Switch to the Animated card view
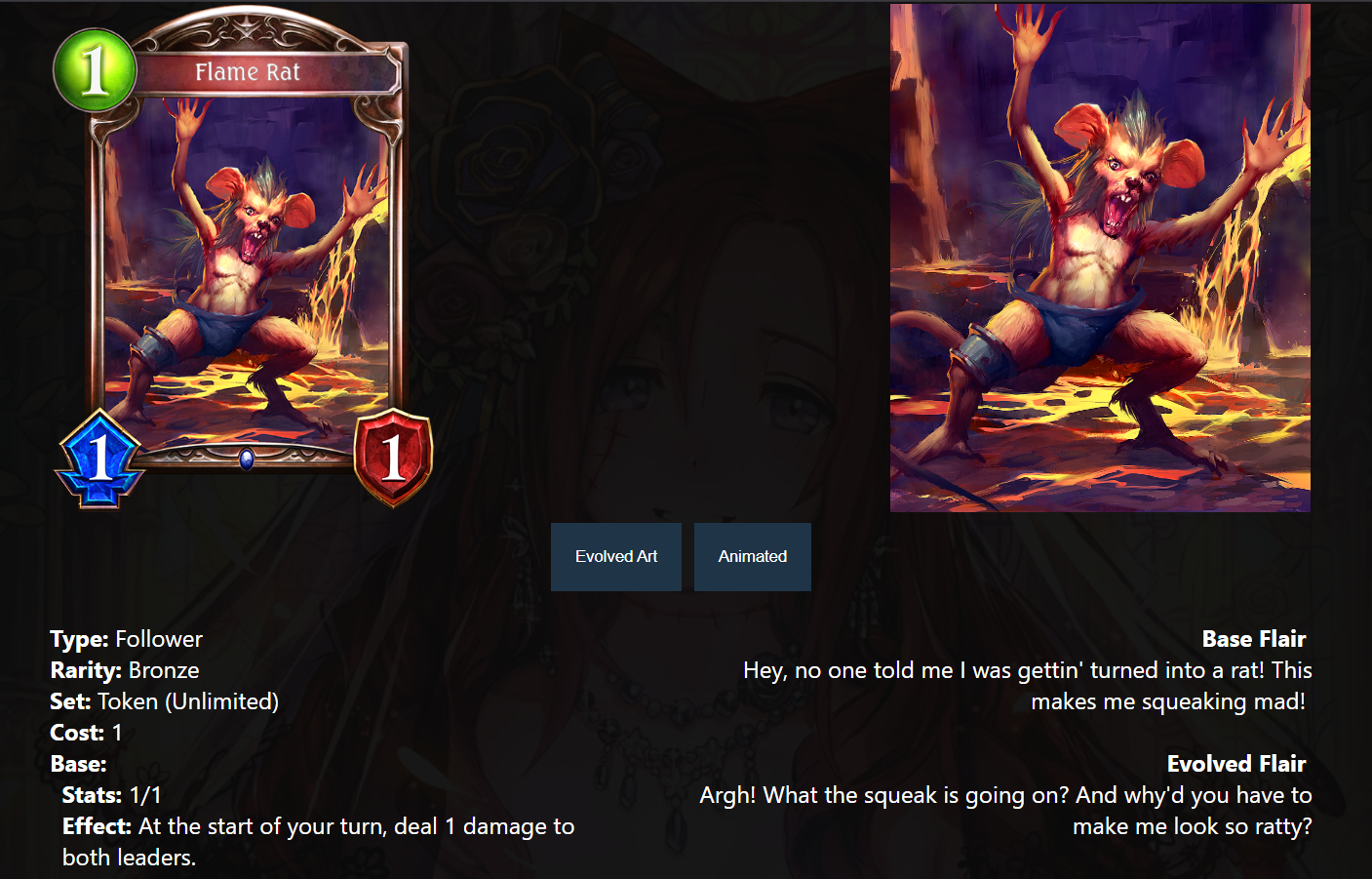This screenshot has width=1372, height=879. coord(753,556)
